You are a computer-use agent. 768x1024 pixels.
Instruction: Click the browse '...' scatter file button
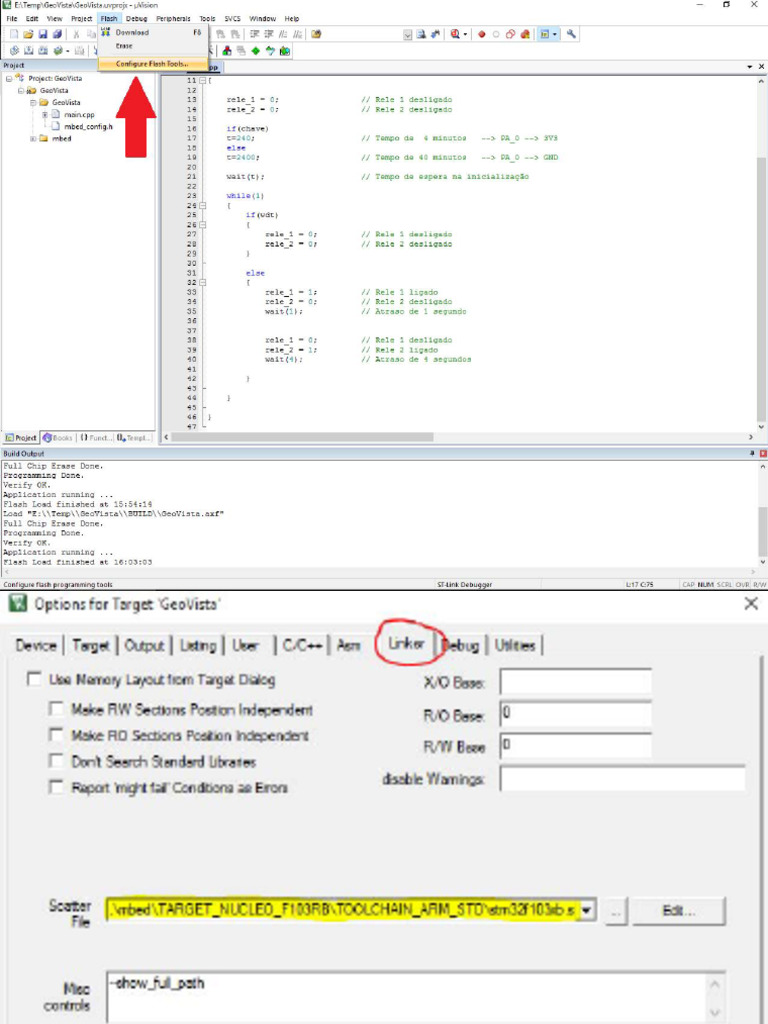(615, 911)
